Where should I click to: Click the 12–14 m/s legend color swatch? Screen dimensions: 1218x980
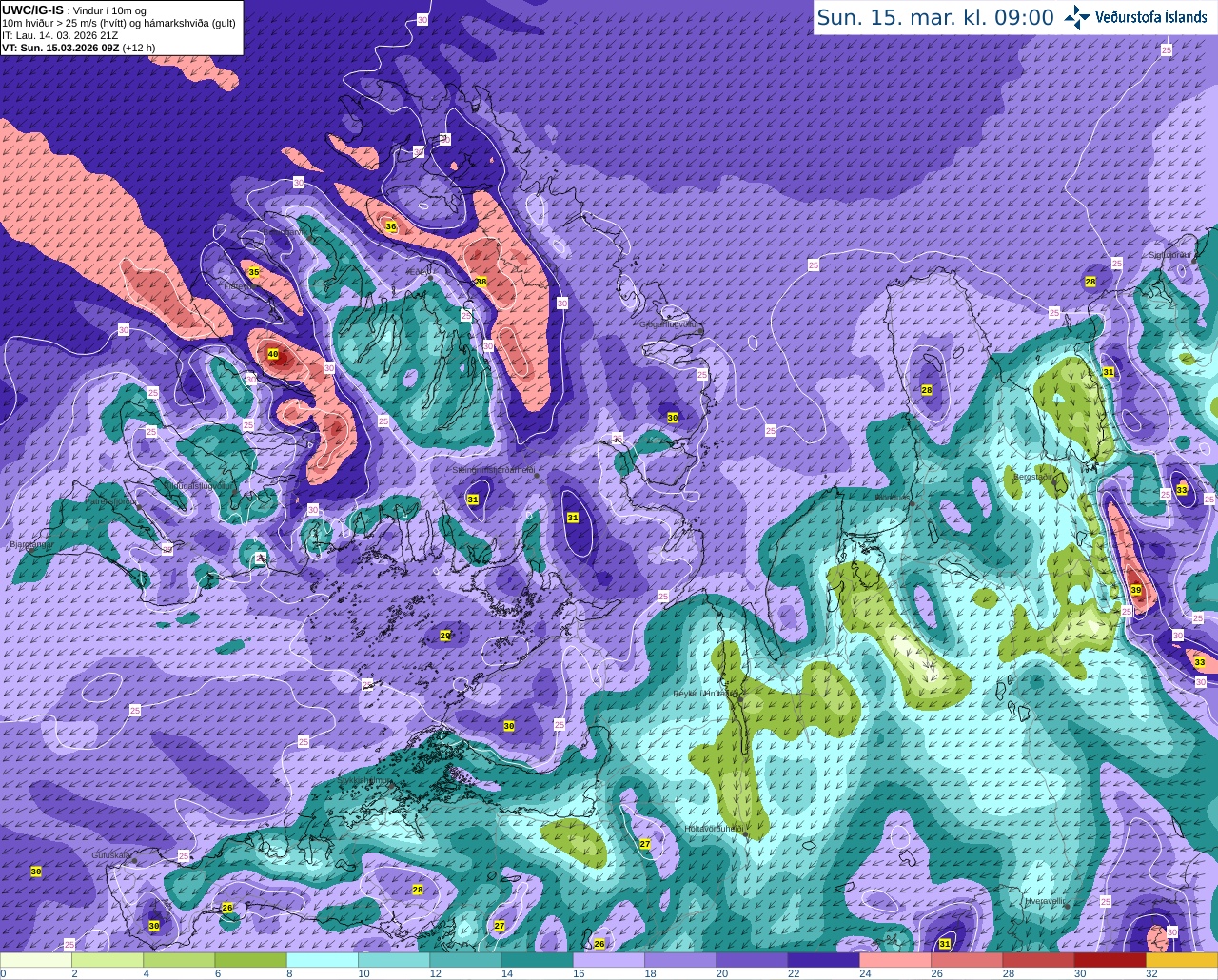coord(465,960)
